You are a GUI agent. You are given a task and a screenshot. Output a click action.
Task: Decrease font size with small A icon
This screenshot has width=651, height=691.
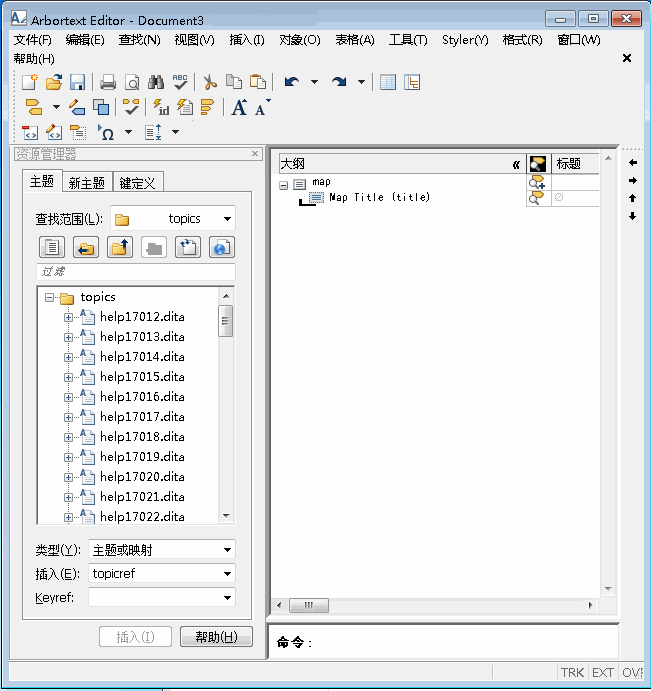point(262,107)
